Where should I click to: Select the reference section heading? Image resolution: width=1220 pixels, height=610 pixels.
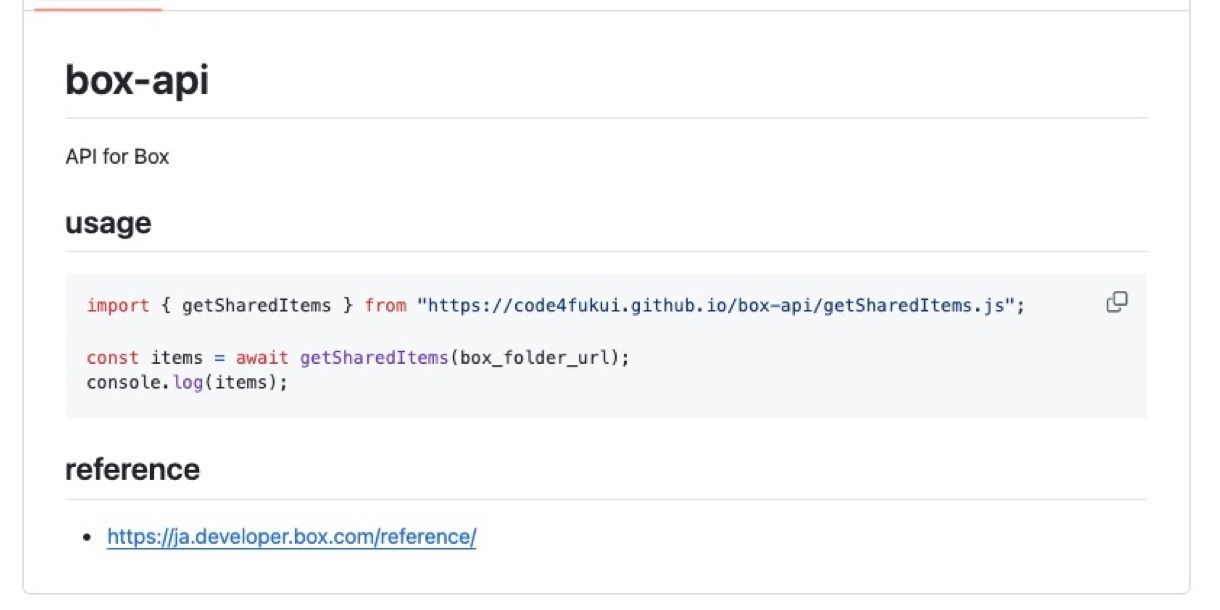[132, 469]
